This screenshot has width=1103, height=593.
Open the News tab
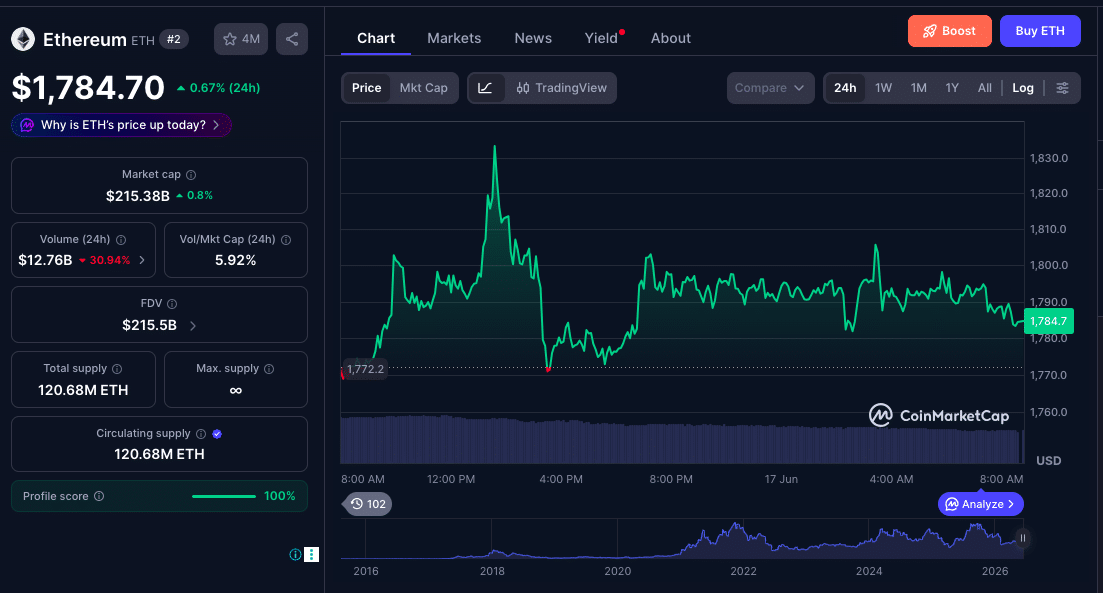click(x=533, y=39)
